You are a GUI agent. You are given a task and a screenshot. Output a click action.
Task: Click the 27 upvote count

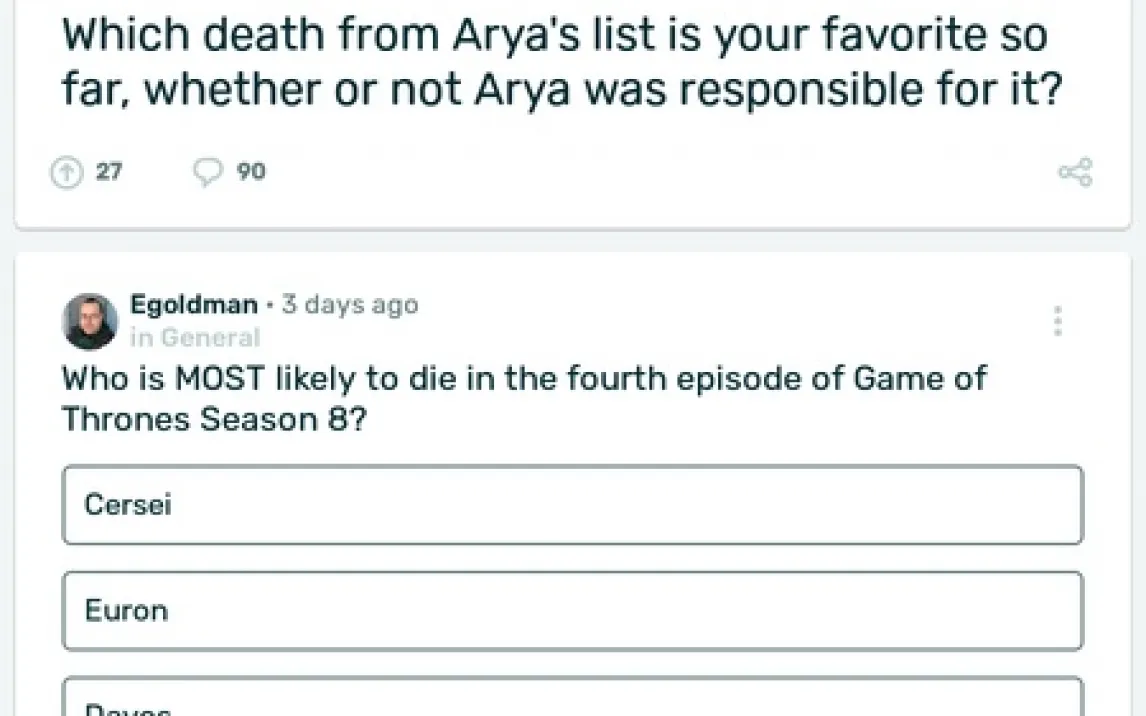tap(109, 173)
